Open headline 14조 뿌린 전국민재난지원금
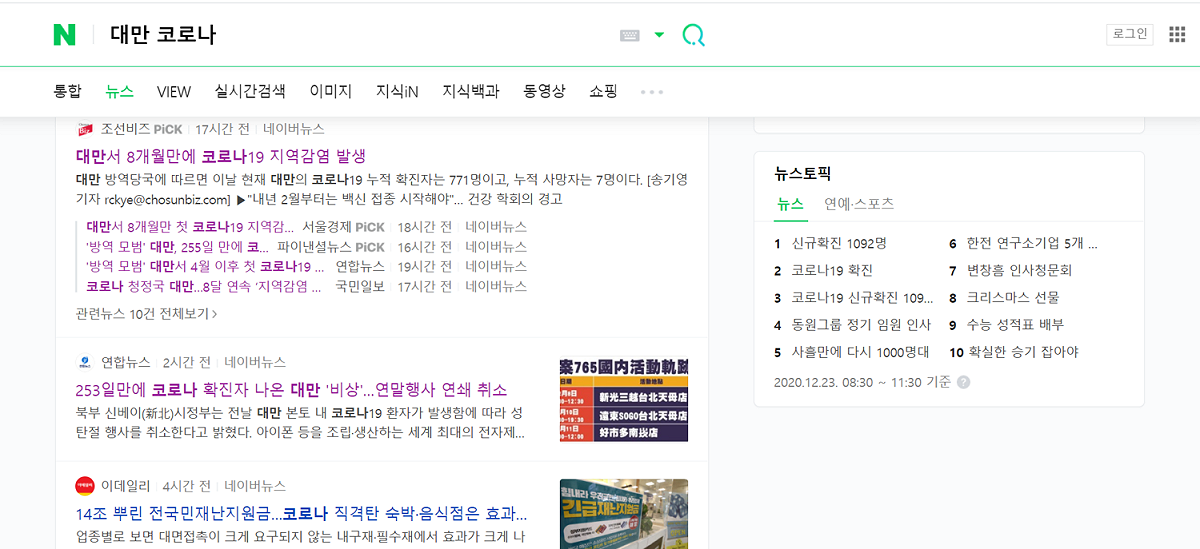The image size is (1200, 549). (302, 514)
